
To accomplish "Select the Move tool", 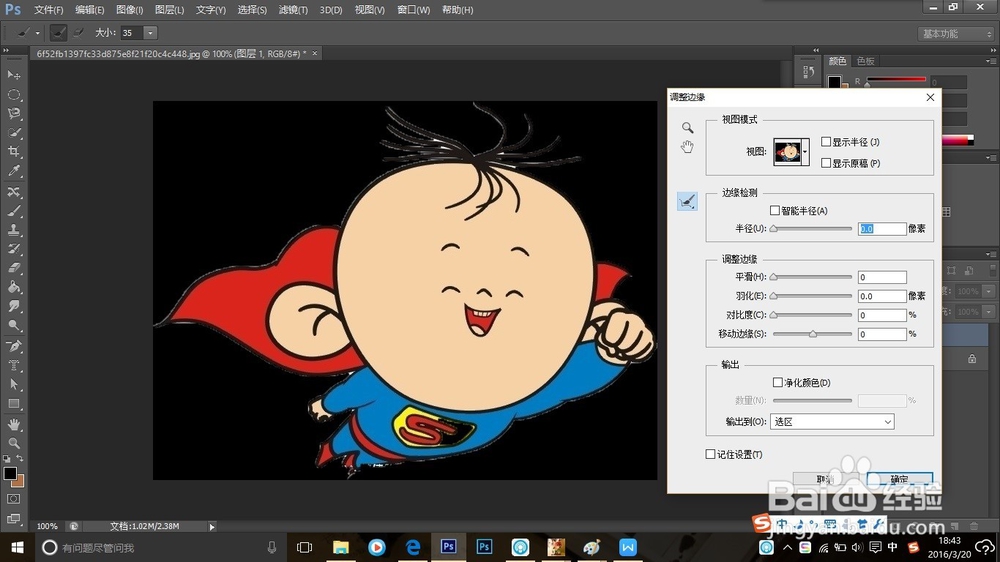I will [13, 75].
